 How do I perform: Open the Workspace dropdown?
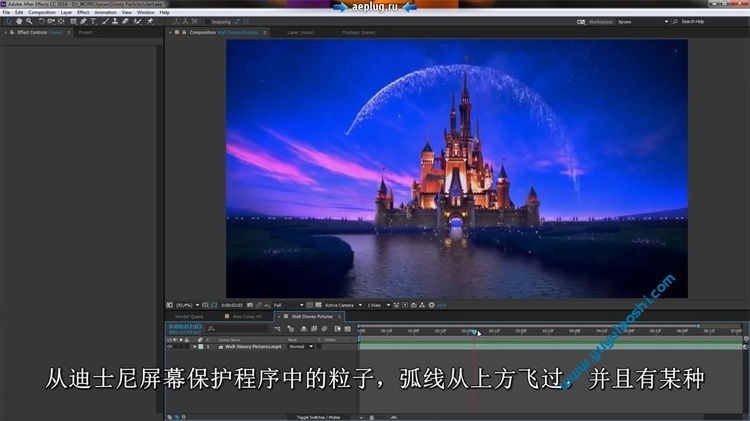[642, 22]
